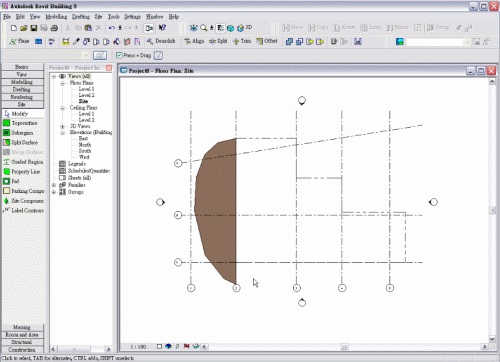Select the Toposurface tool
Image resolution: width=500 pixels, height=362 pixels.
[23, 123]
